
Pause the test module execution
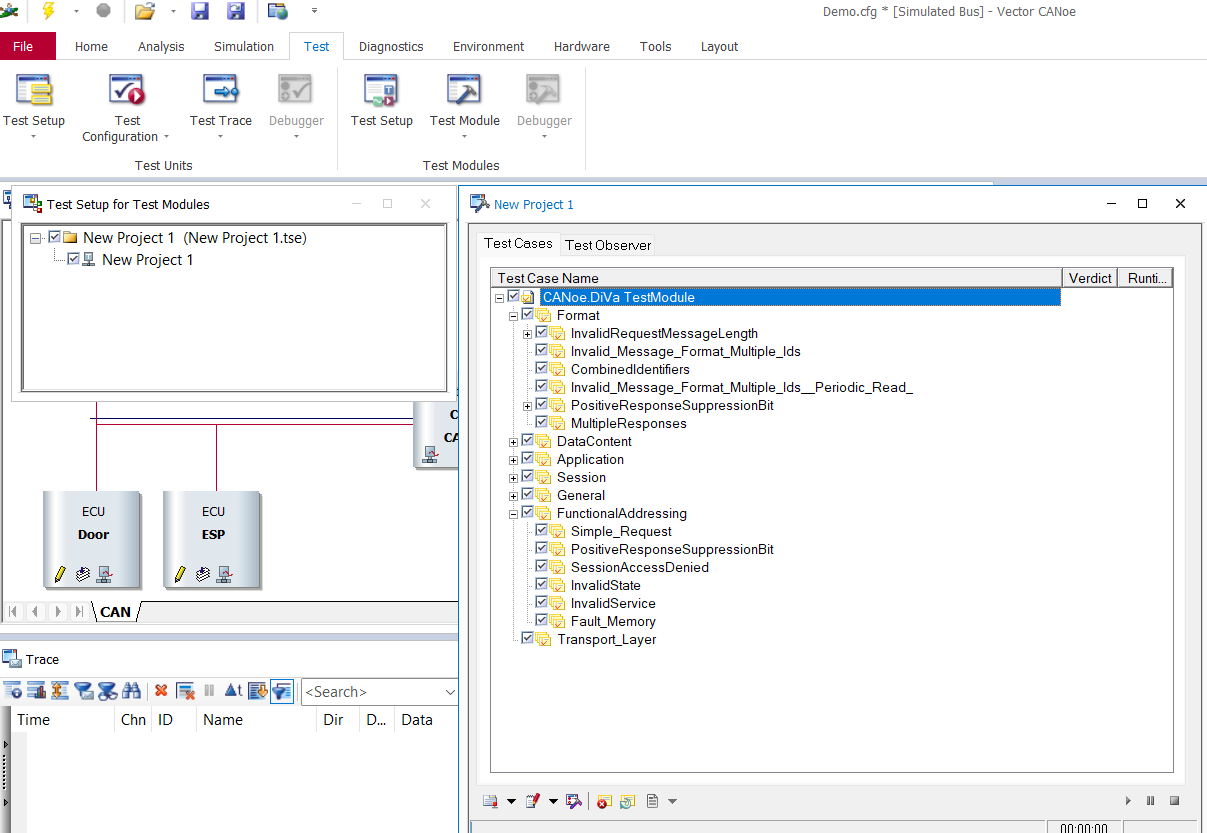click(x=1151, y=801)
